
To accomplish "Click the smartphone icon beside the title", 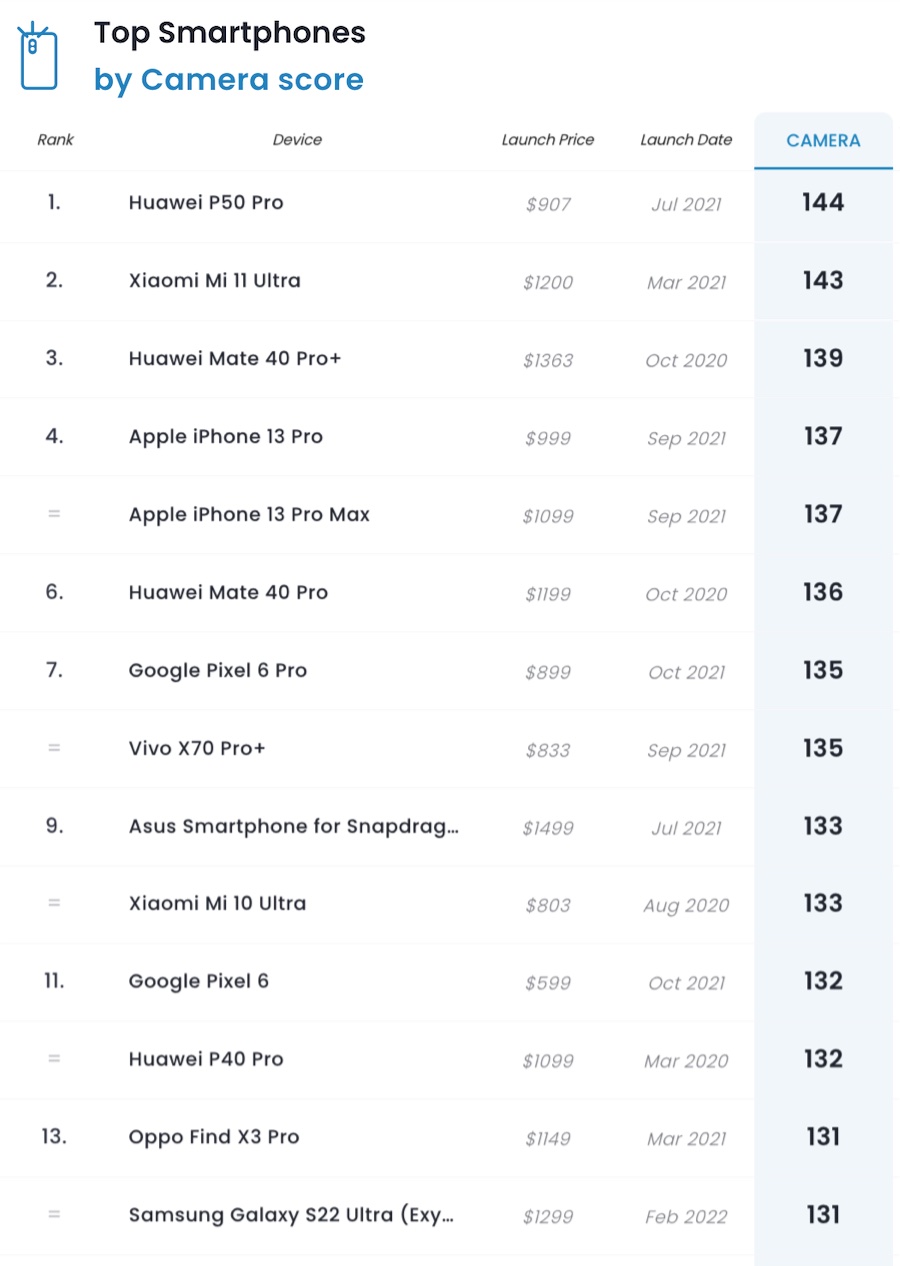I will tap(38, 57).
